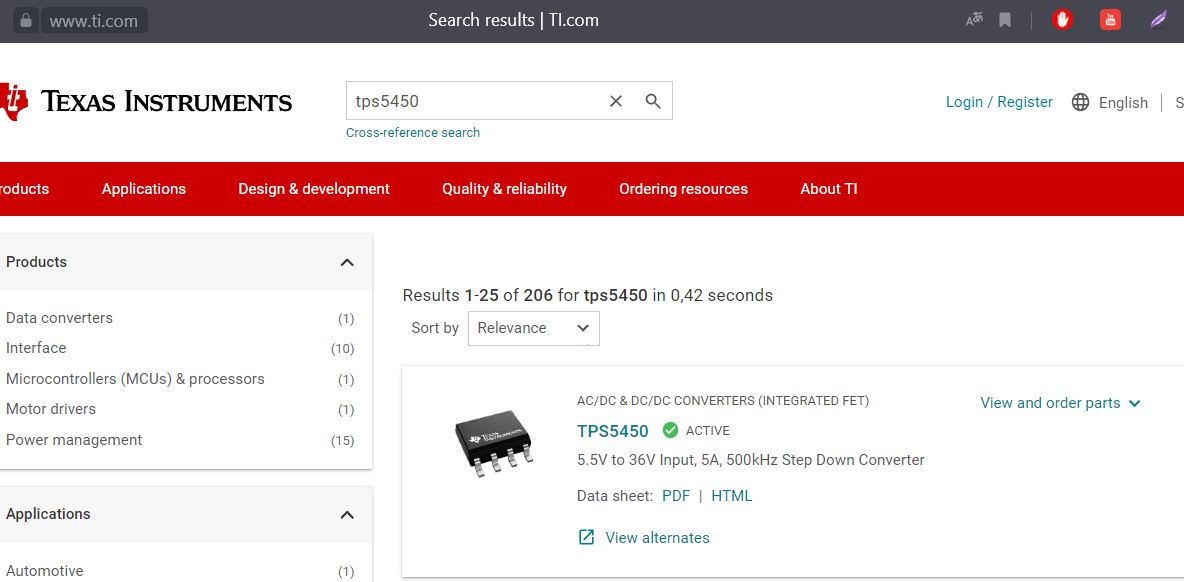Click View alternates link
1184x582 pixels.
pos(657,538)
